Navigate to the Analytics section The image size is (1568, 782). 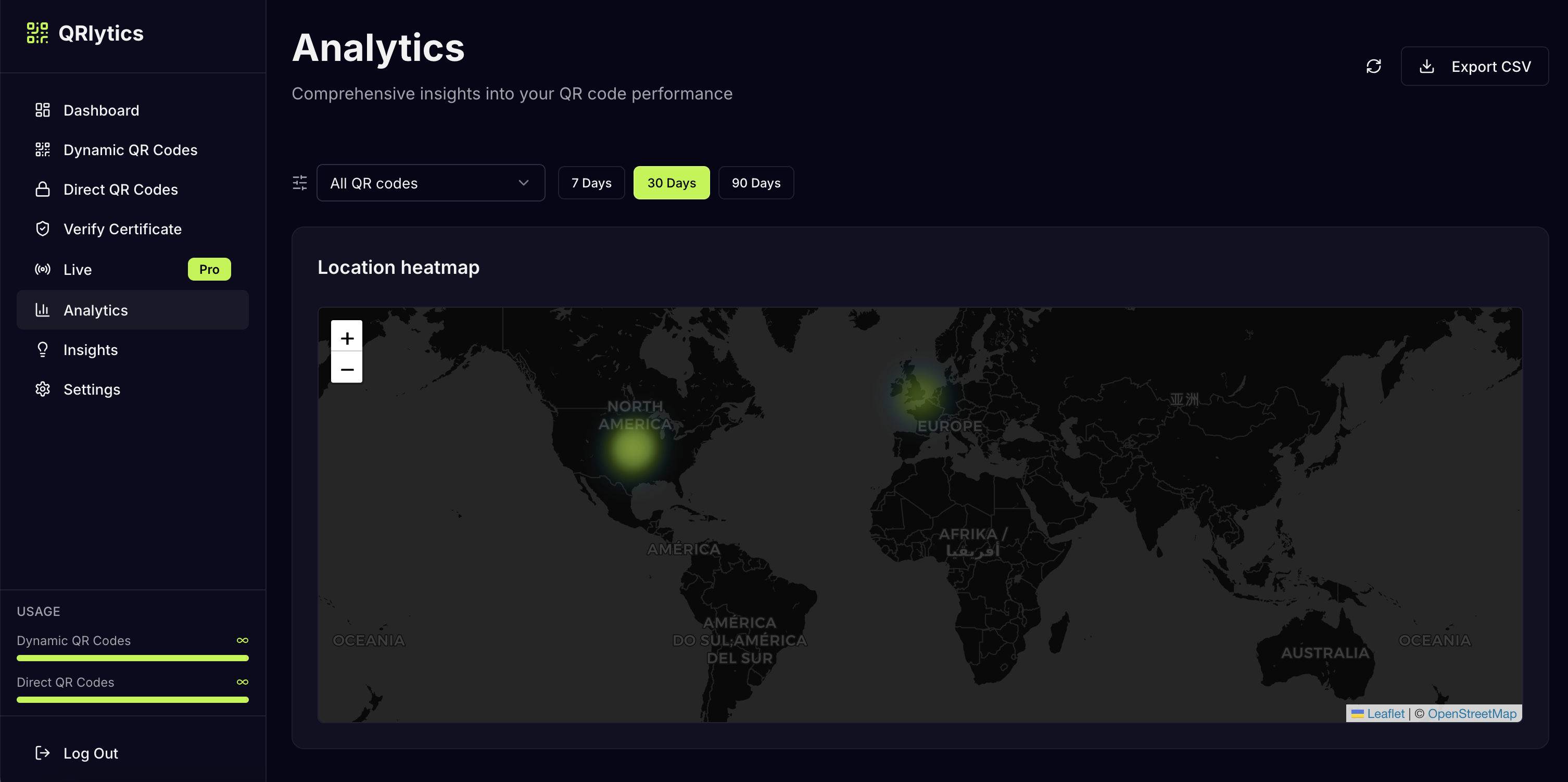[x=95, y=310]
